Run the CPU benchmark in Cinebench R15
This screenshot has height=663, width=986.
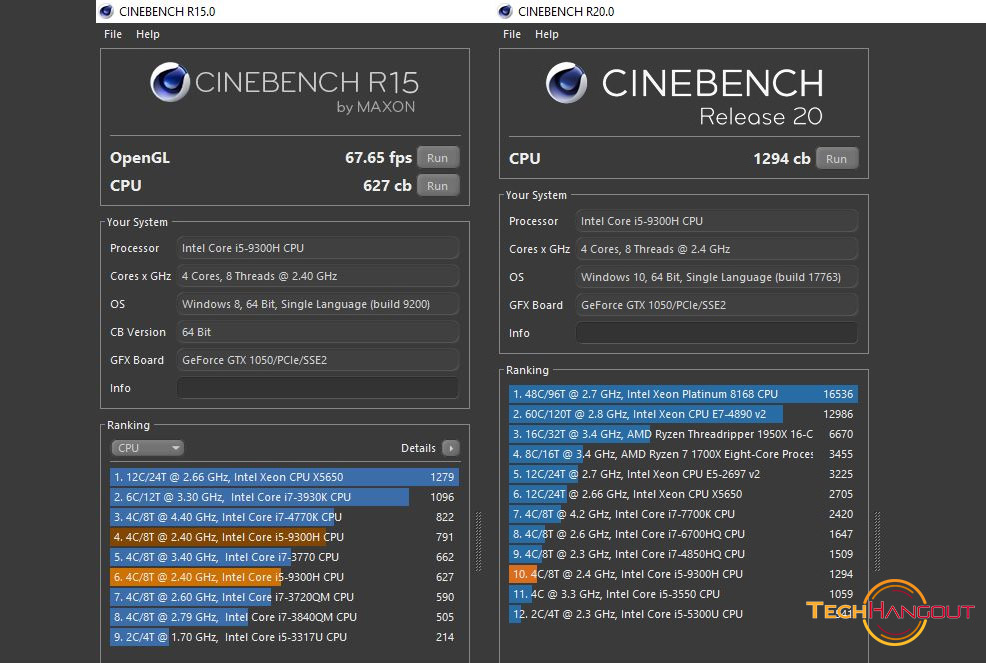(438, 186)
